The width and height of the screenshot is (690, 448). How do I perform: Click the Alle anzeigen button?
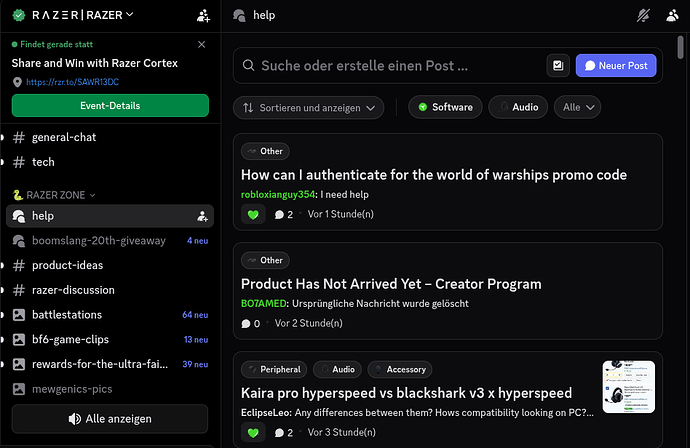[x=110, y=419]
